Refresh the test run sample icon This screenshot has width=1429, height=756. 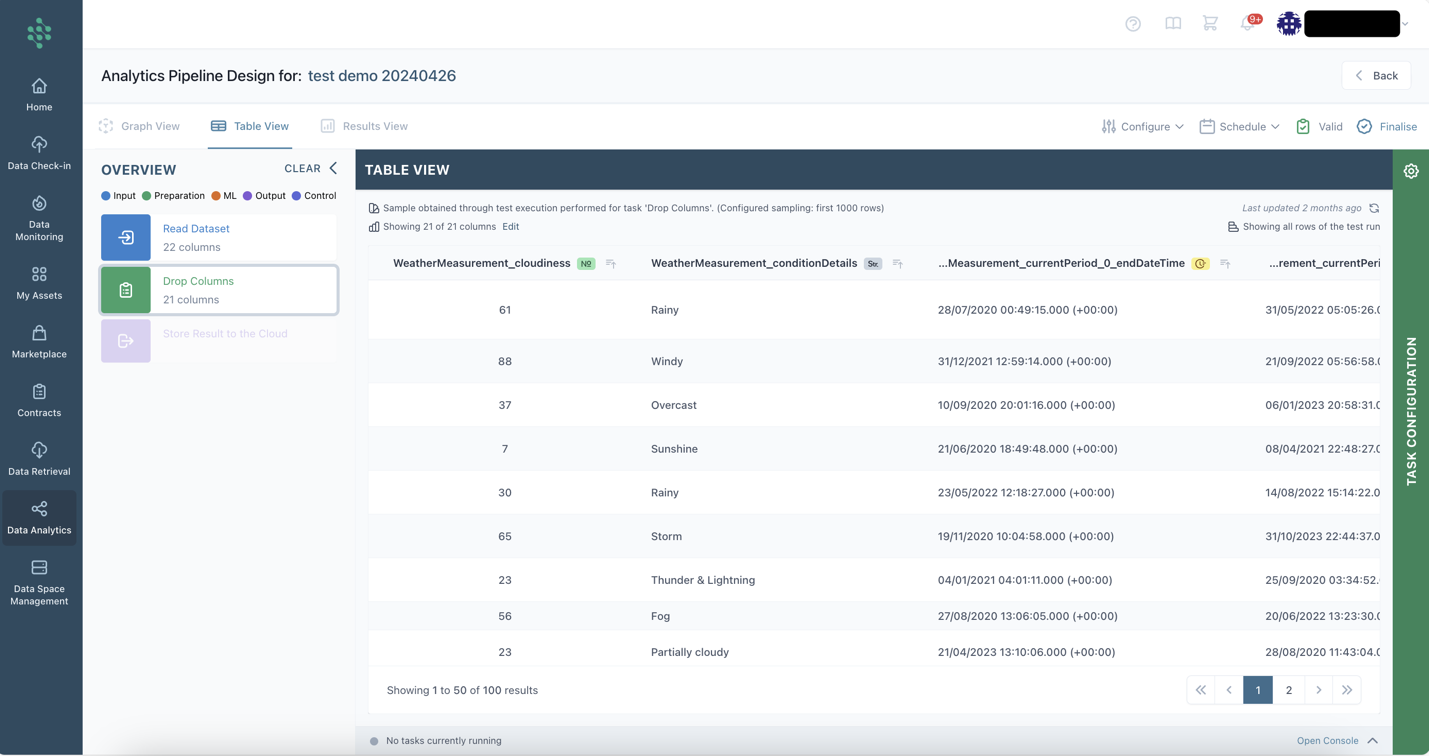click(x=1374, y=208)
